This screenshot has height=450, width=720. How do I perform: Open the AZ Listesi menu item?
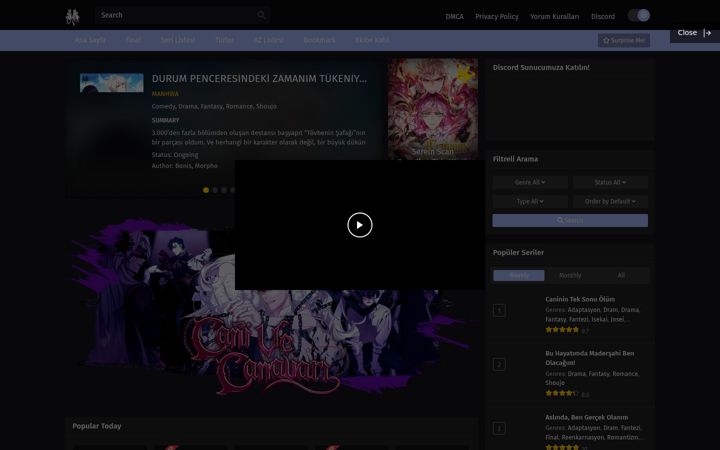coord(268,40)
